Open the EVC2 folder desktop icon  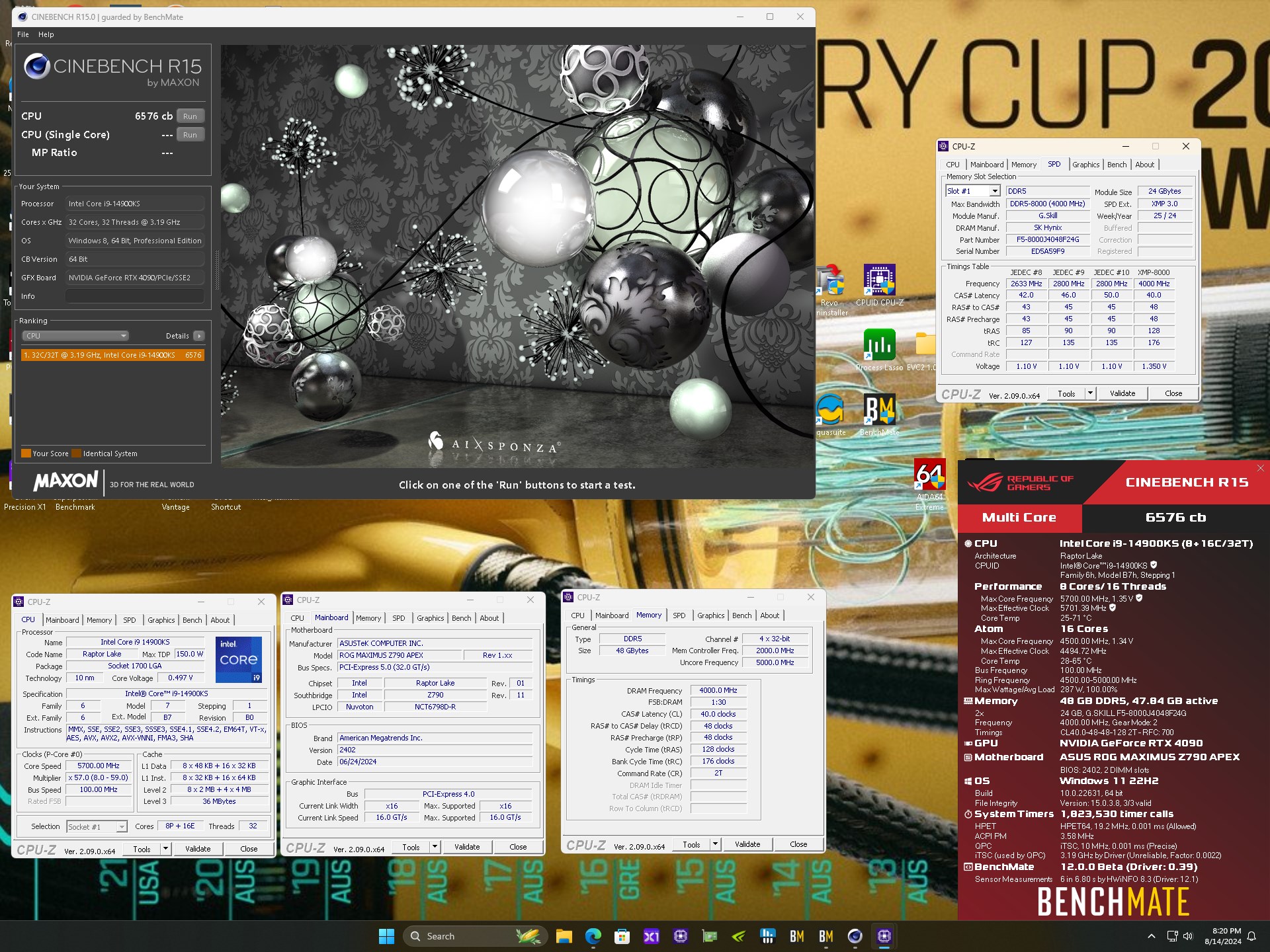tap(925, 350)
